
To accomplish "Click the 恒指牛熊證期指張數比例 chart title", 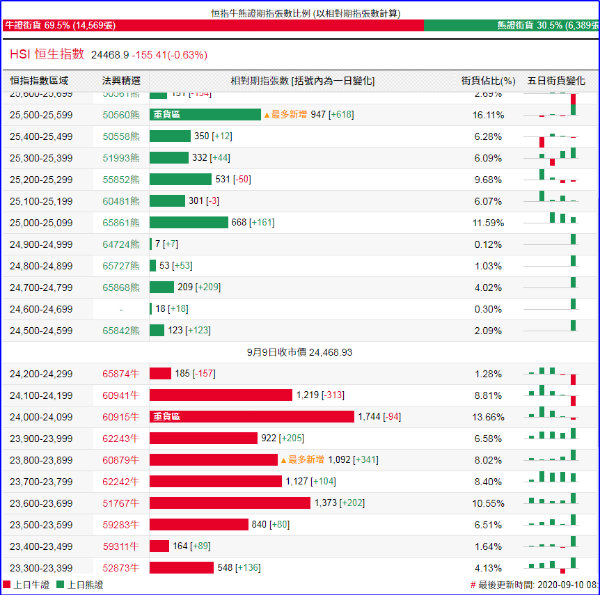I will pyautogui.click(x=306, y=13).
